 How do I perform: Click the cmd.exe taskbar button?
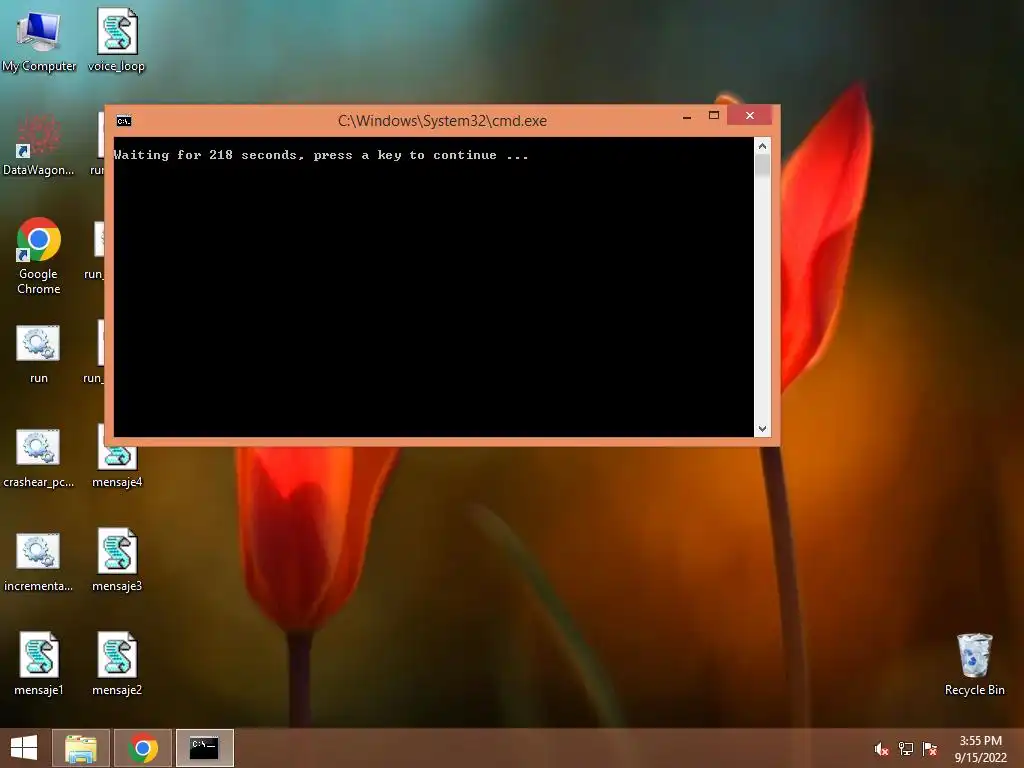[204, 748]
